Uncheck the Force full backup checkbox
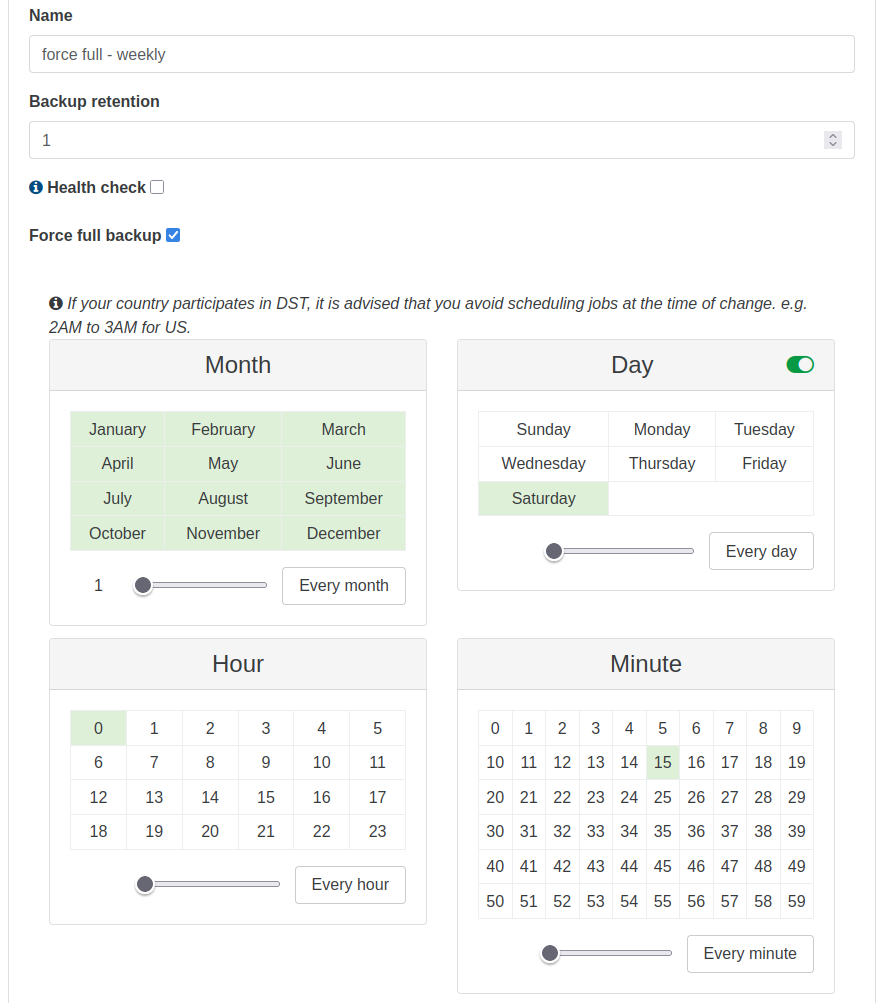Screen dimensions: 883x1003 pyautogui.click(x=173, y=235)
